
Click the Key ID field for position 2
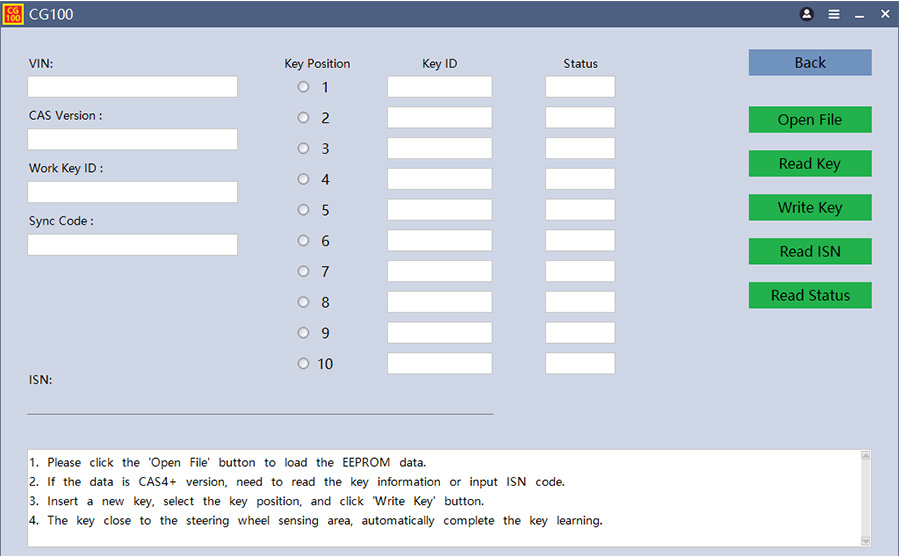pyautogui.click(x=440, y=118)
